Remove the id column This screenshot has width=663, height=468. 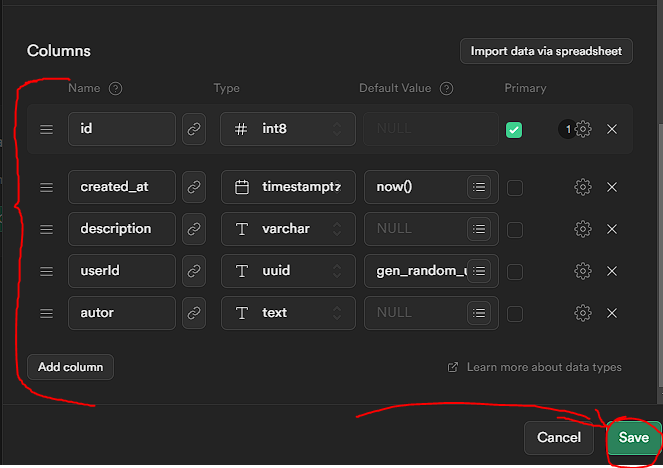(x=612, y=129)
